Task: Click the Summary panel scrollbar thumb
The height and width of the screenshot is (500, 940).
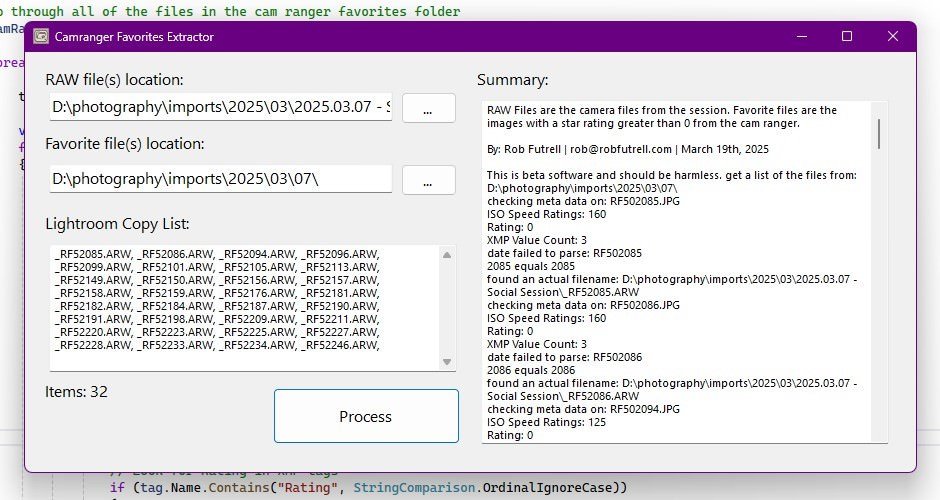Action: click(x=879, y=133)
